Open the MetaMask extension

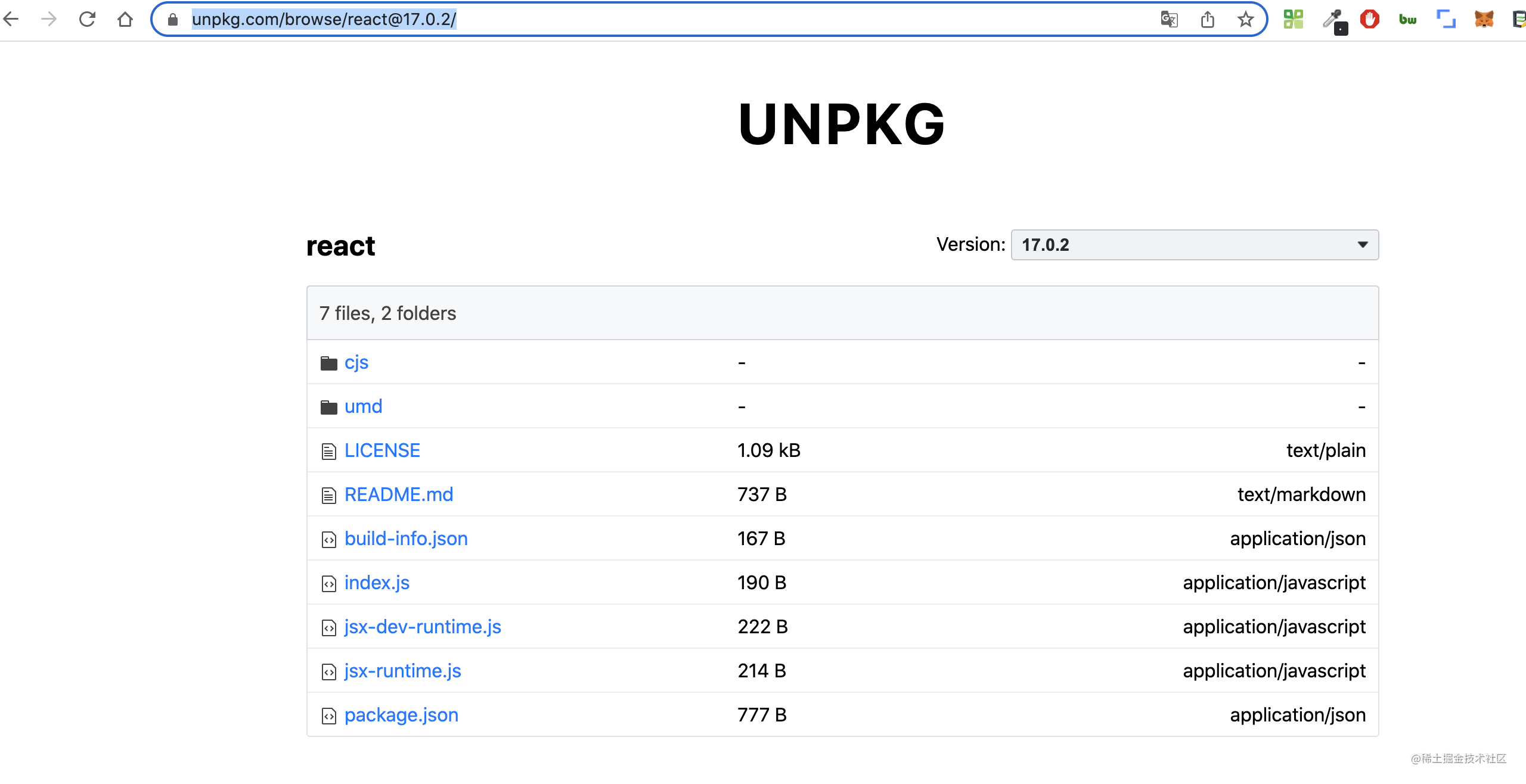coord(1485,19)
